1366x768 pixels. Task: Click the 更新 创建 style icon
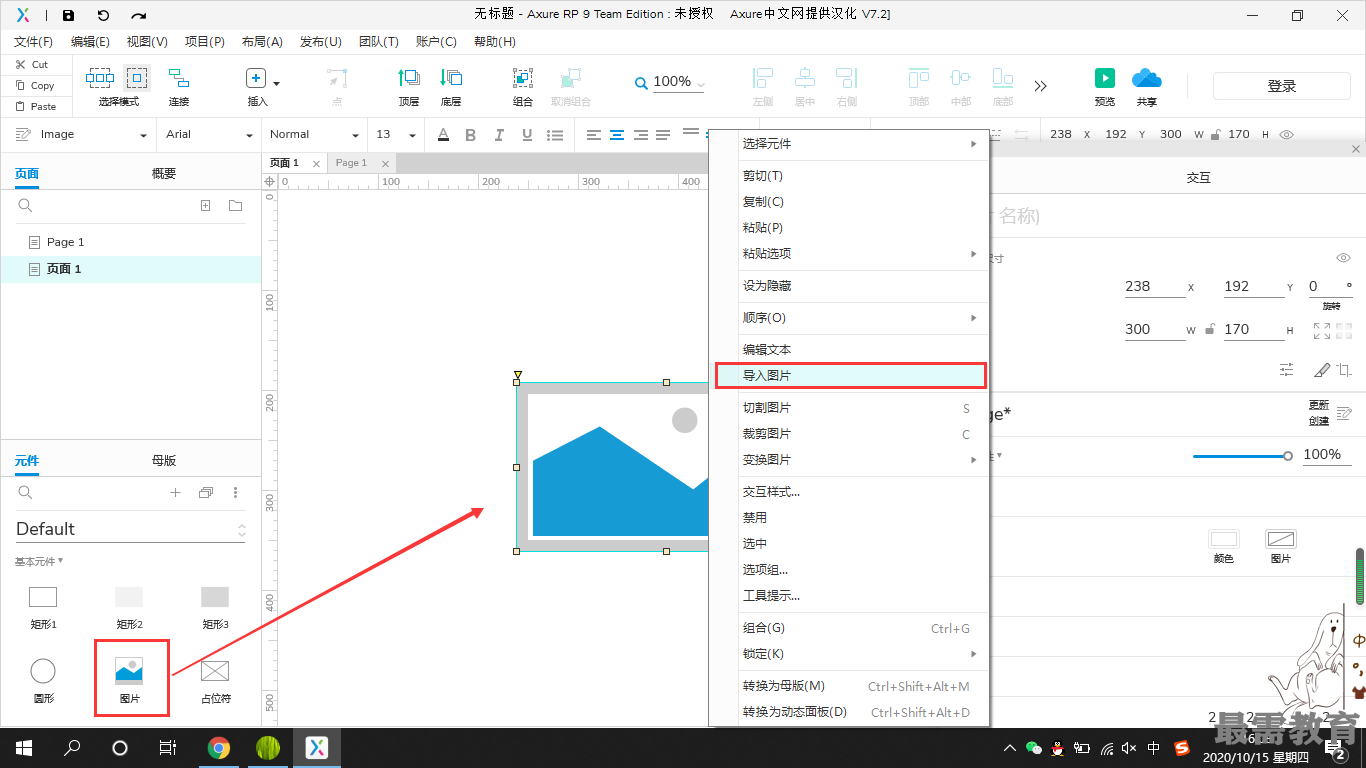point(1344,413)
